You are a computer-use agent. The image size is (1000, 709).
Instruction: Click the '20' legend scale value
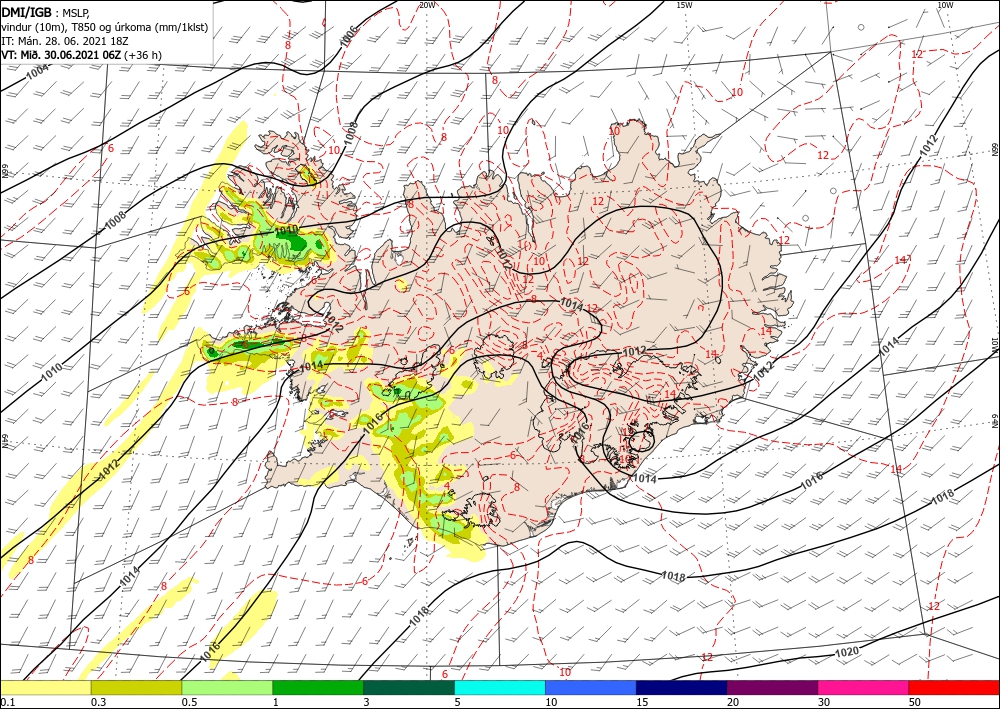pyautogui.click(x=733, y=702)
